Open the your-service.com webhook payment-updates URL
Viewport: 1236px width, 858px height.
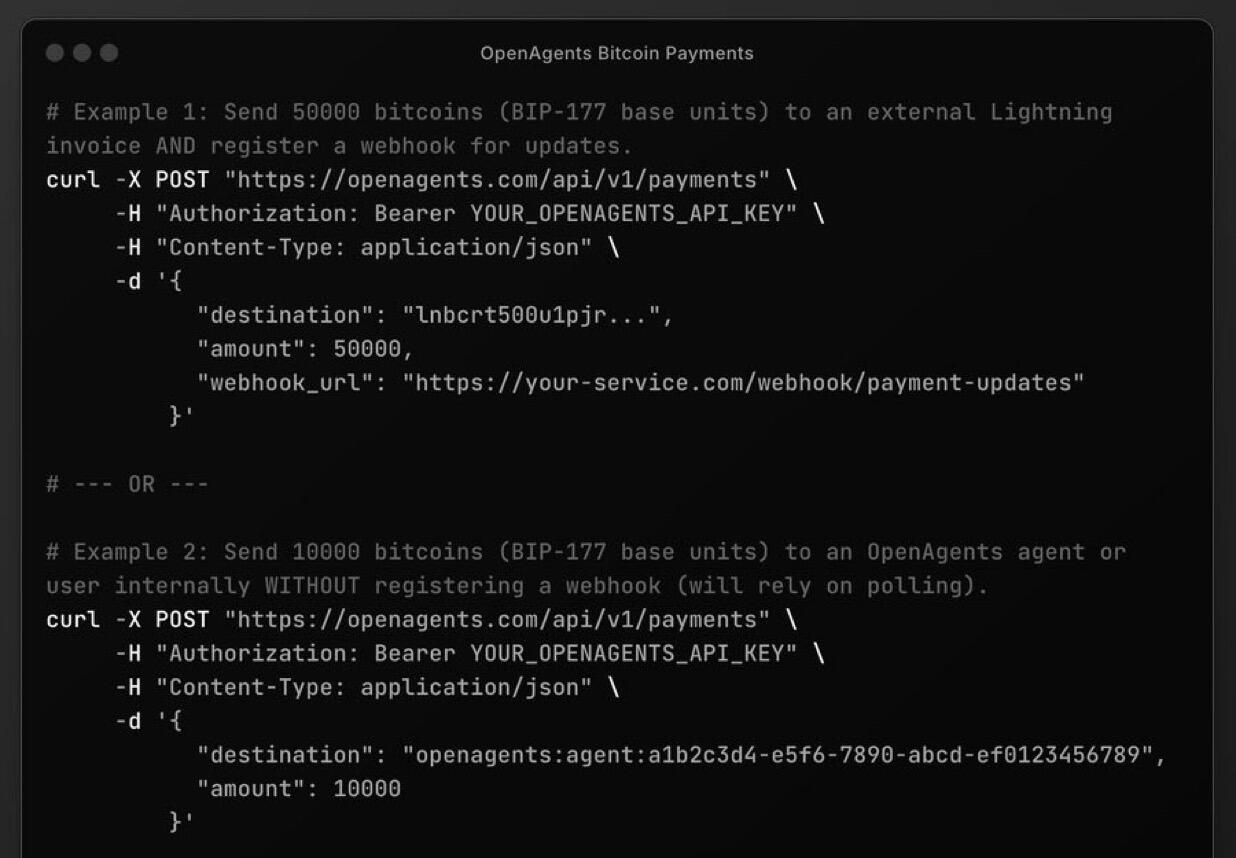(x=743, y=382)
